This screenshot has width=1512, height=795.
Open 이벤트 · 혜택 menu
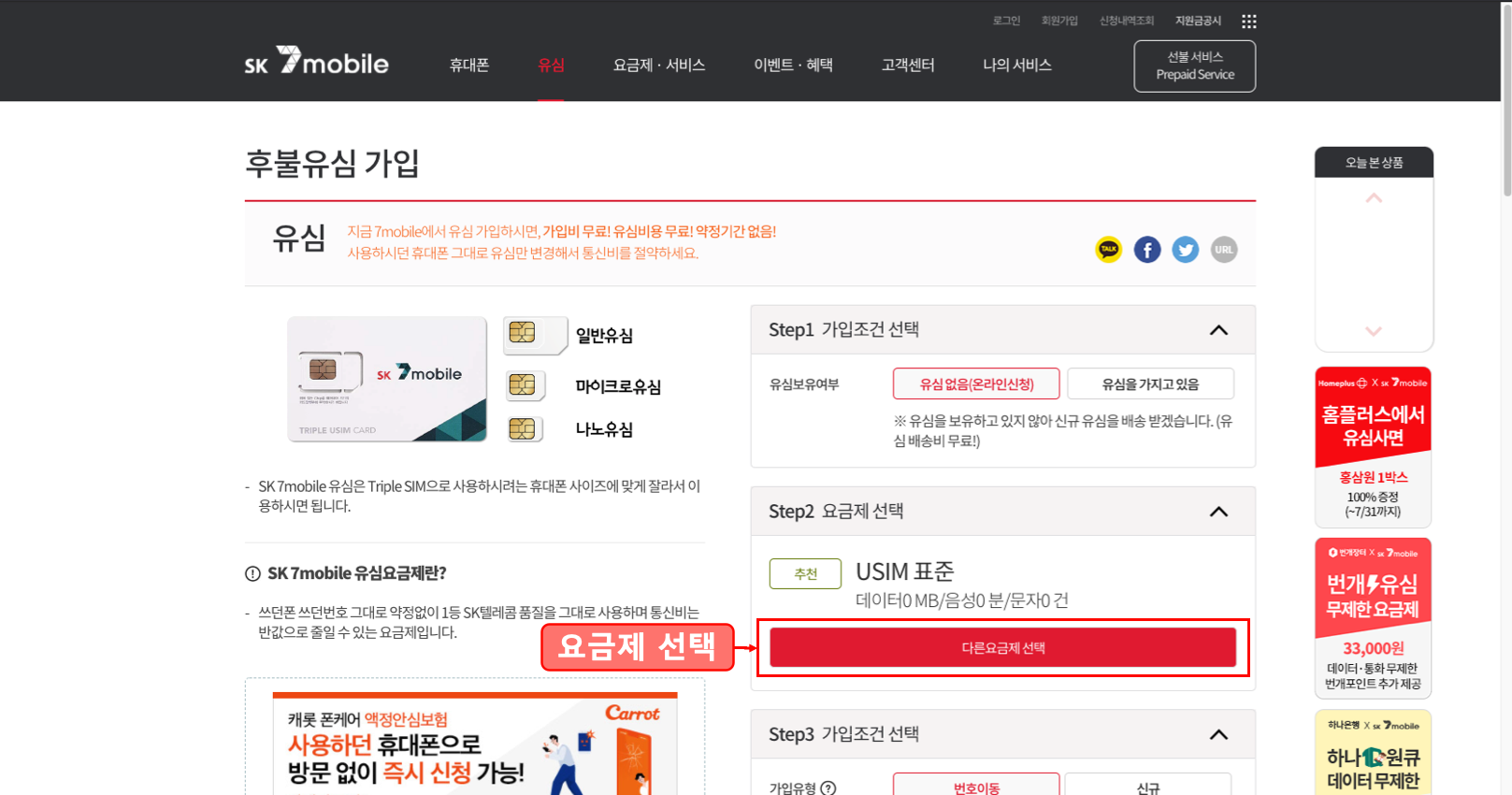pos(793,65)
